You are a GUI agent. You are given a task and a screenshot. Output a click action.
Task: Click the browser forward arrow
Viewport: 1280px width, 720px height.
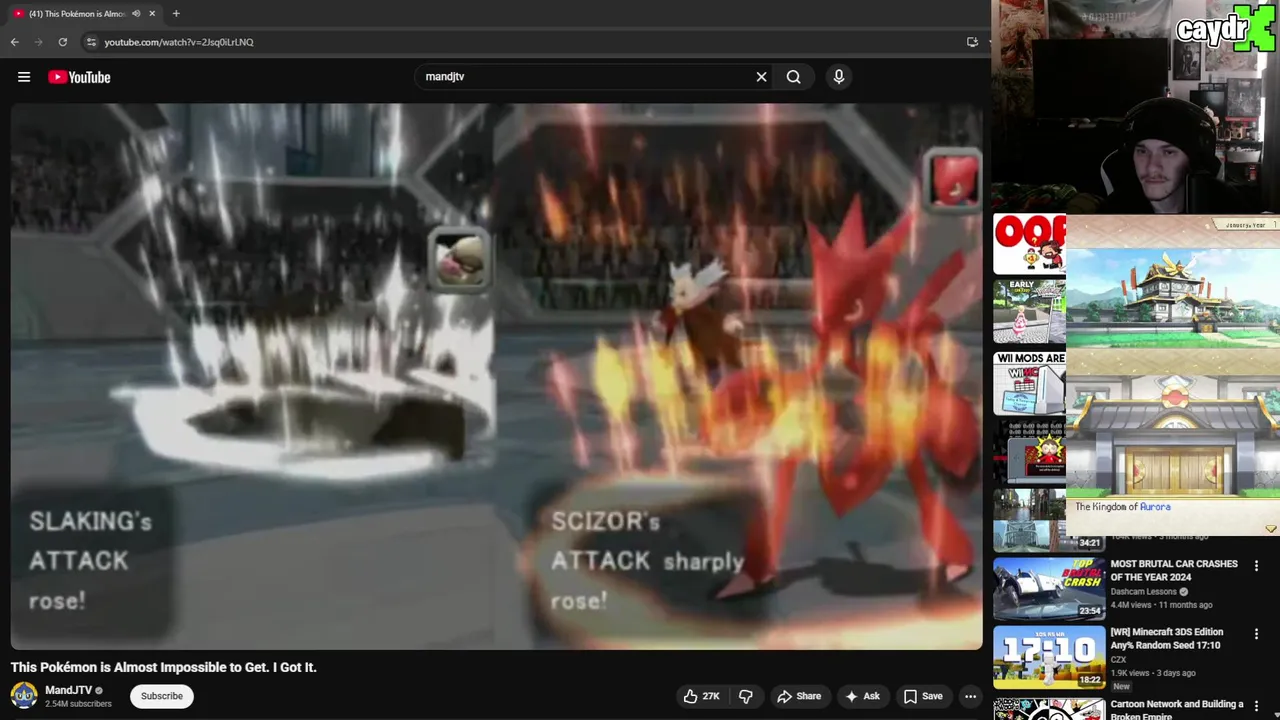pyautogui.click(x=39, y=42)
